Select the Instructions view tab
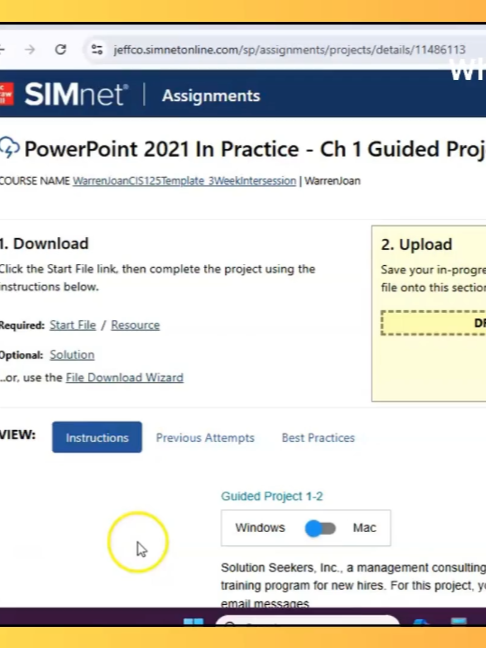 point(97,437)
